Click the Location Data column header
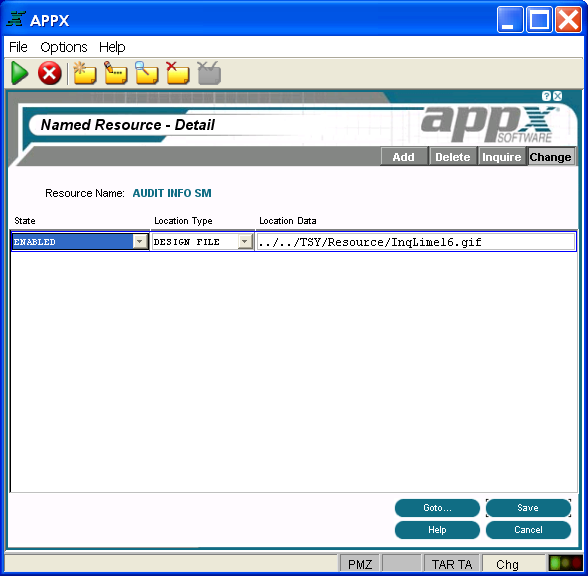The width and height of the screenshot is (588, 576). pyautogui.click(x=288, y=220)
